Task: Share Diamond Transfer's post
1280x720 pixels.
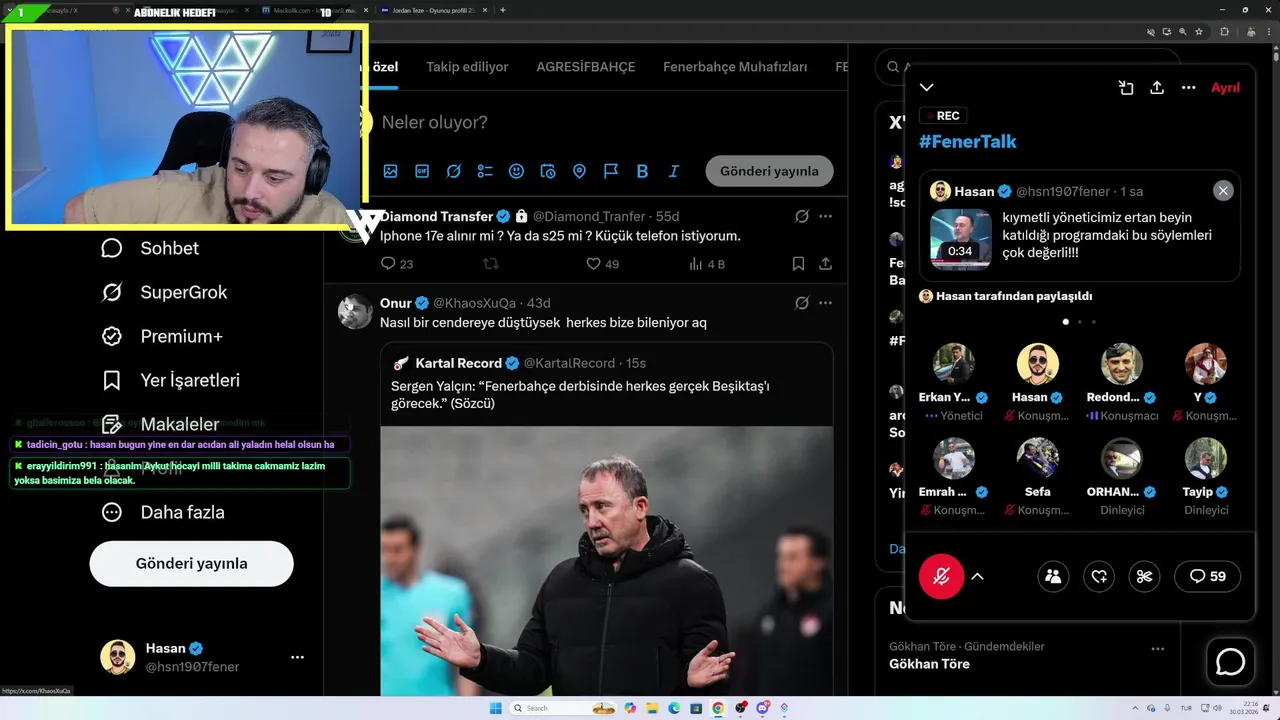Action: [825, 264]
